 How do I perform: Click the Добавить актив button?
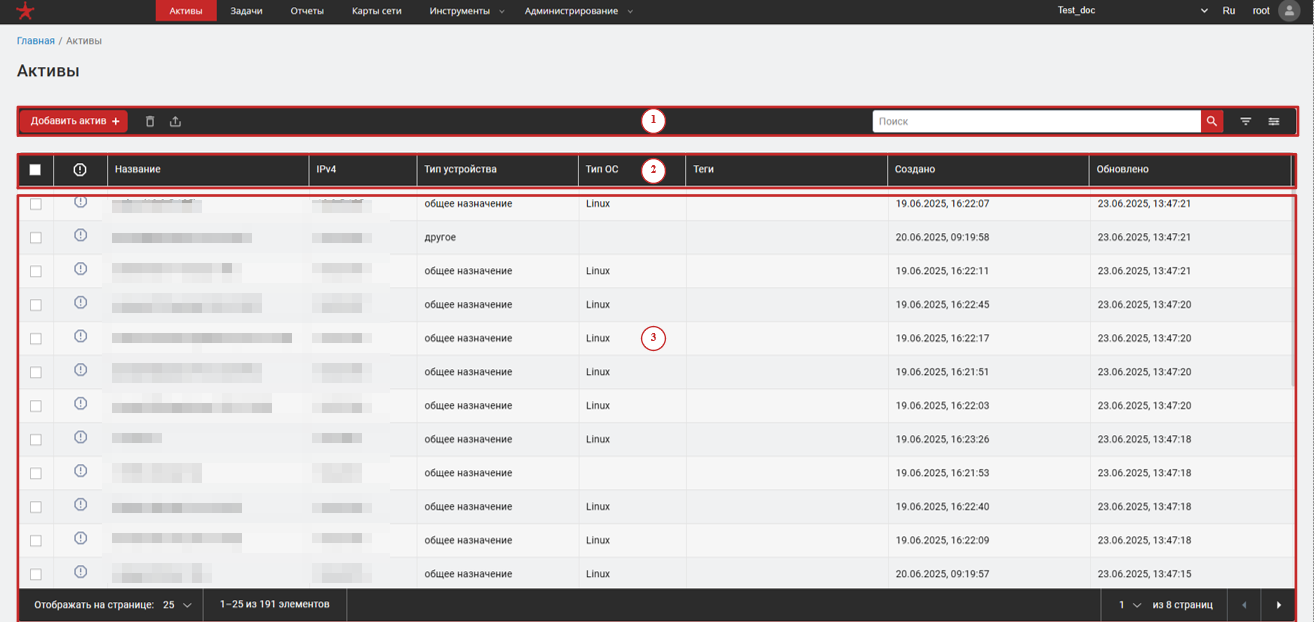point(74,122)
